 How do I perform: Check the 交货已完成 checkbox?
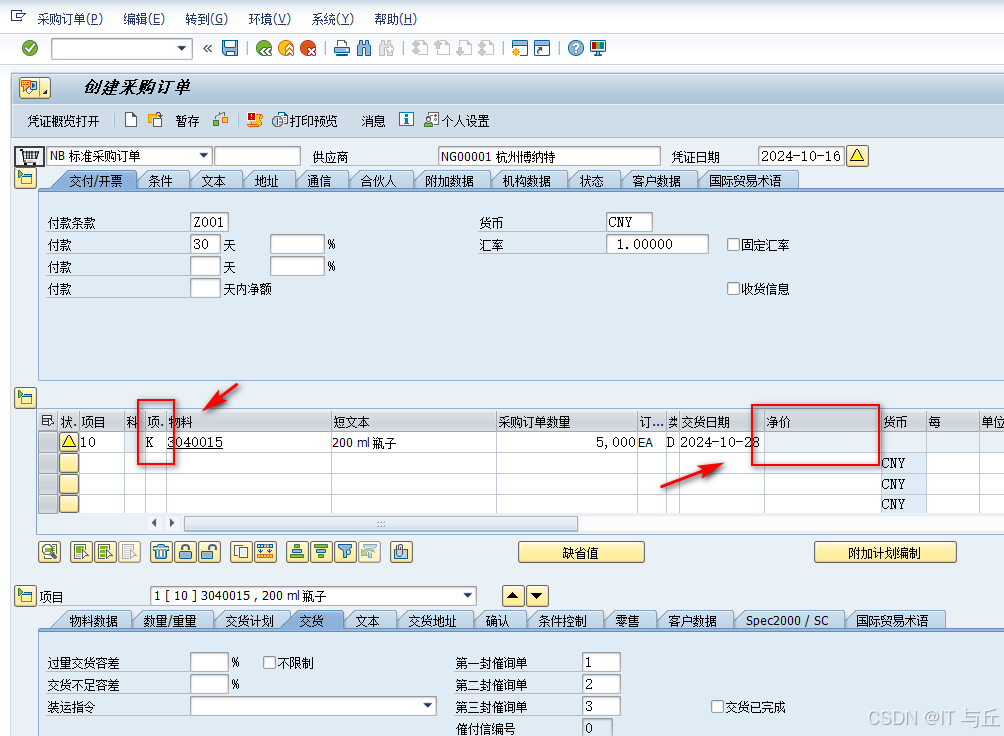point(716,706)
